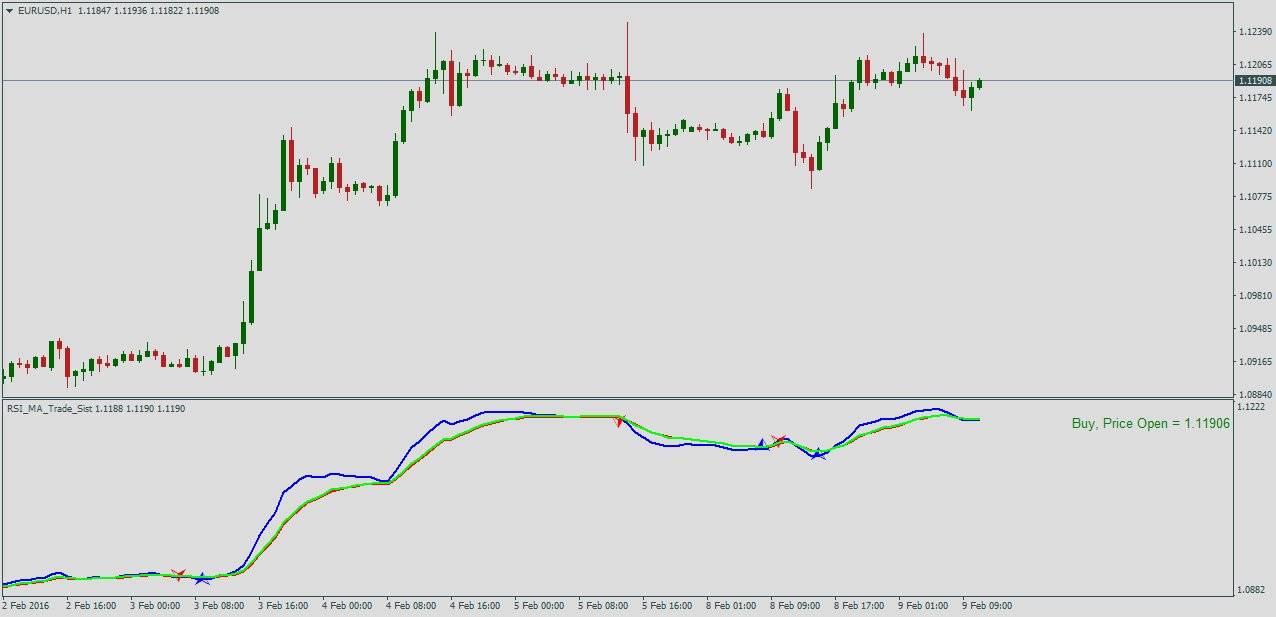Click the '3 Feb 16:00' time label
Screen dimensions: 1276x617
tap(283, 605)
